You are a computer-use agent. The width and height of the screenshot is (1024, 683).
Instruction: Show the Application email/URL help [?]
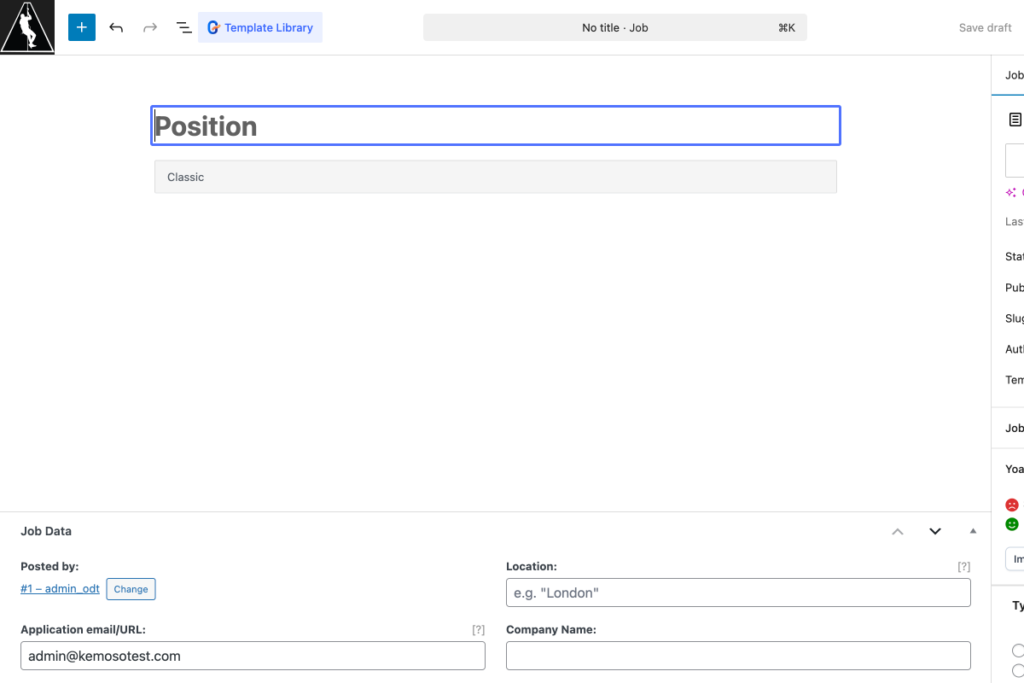pos(479,630)
